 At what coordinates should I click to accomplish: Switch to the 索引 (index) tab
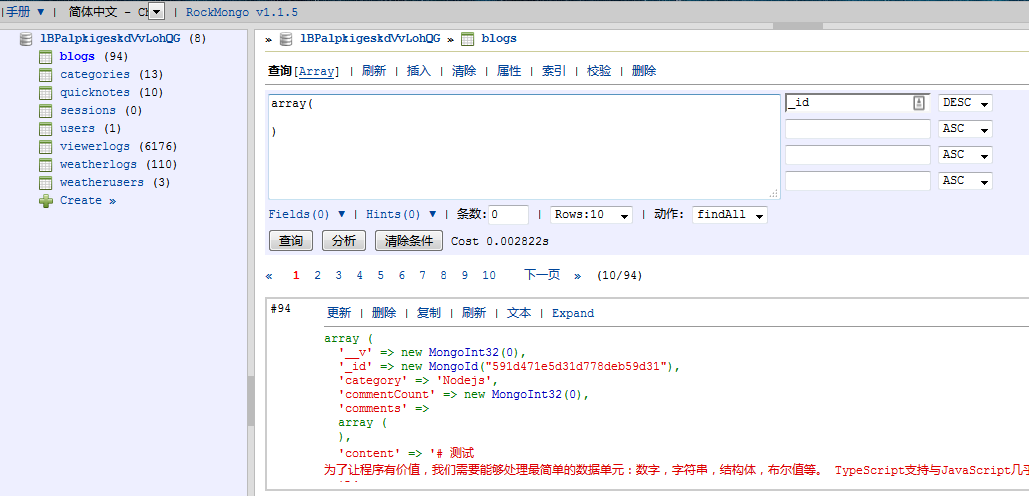pos(553,71)
